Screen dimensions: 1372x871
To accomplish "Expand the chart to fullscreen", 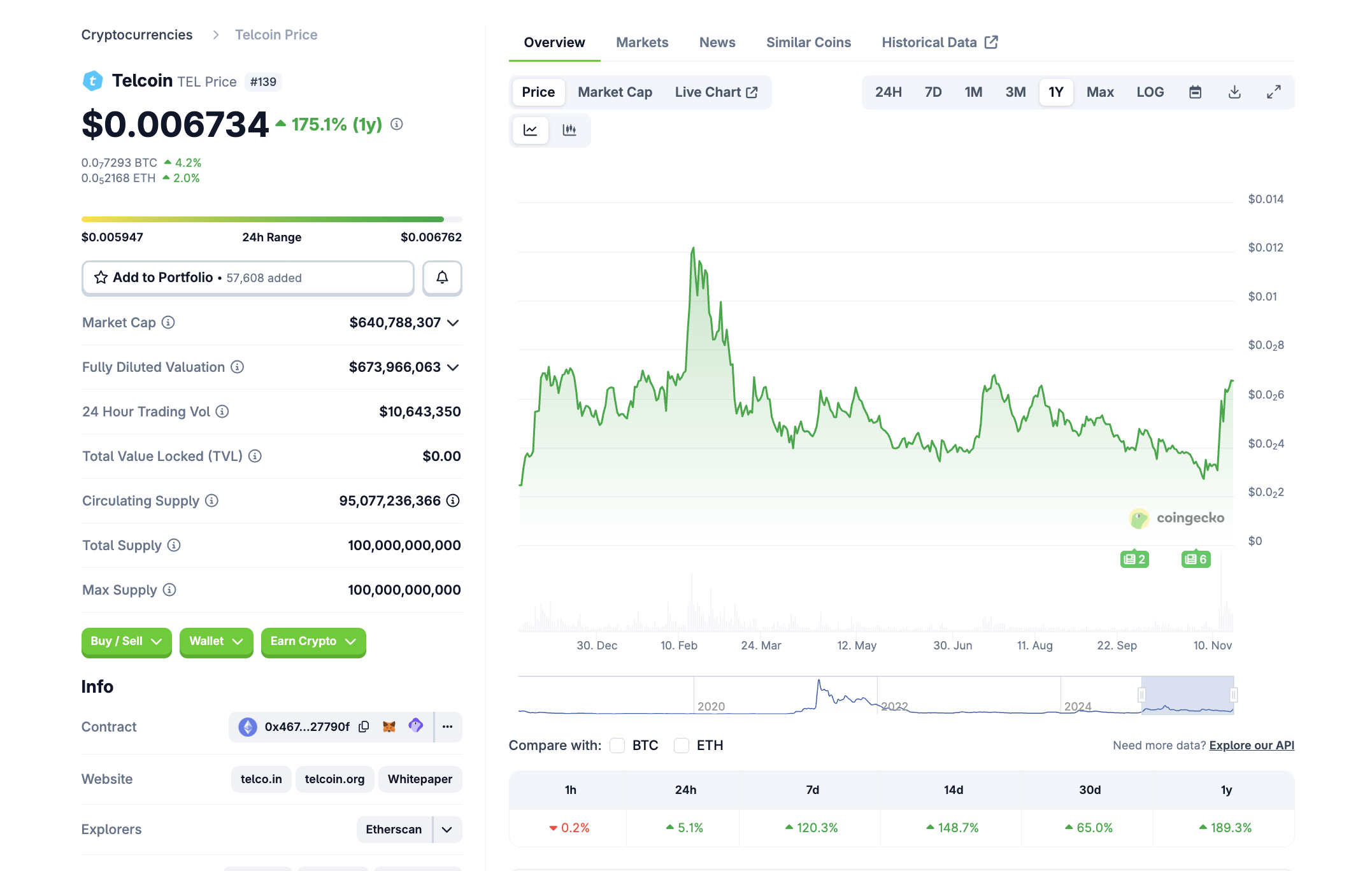I will [1274, 92].
